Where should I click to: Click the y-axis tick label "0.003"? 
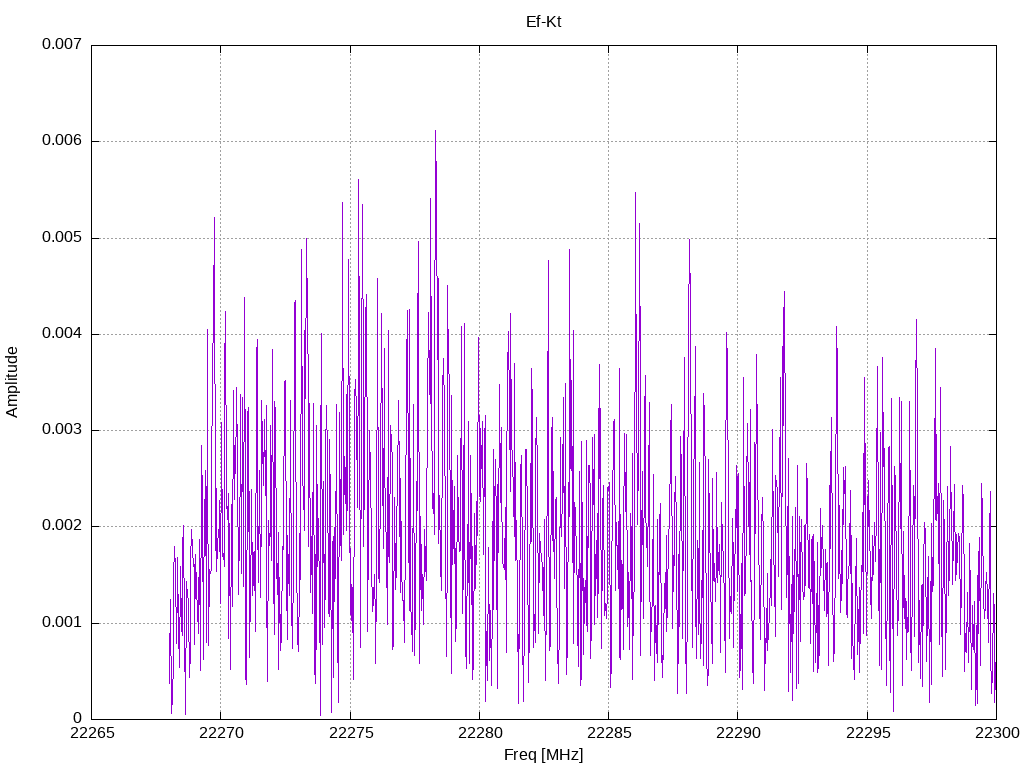click(62, 429)
